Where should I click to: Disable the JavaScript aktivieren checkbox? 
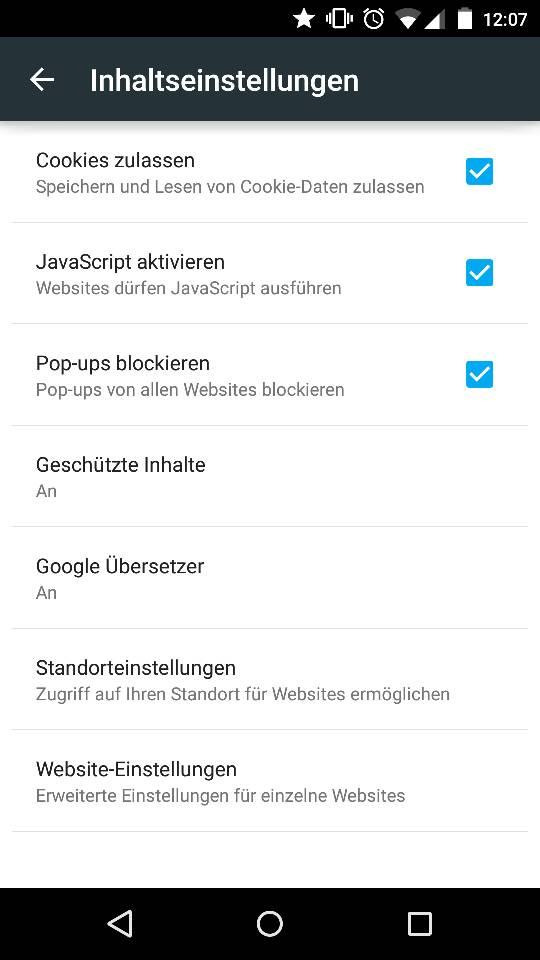click(x=479, y=272)
